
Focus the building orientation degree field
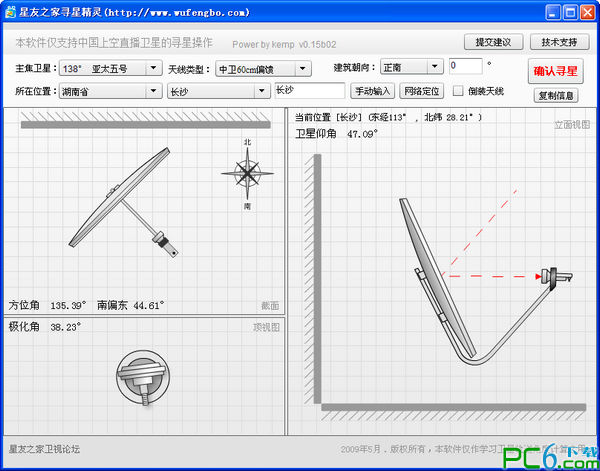tap(465, 66)
